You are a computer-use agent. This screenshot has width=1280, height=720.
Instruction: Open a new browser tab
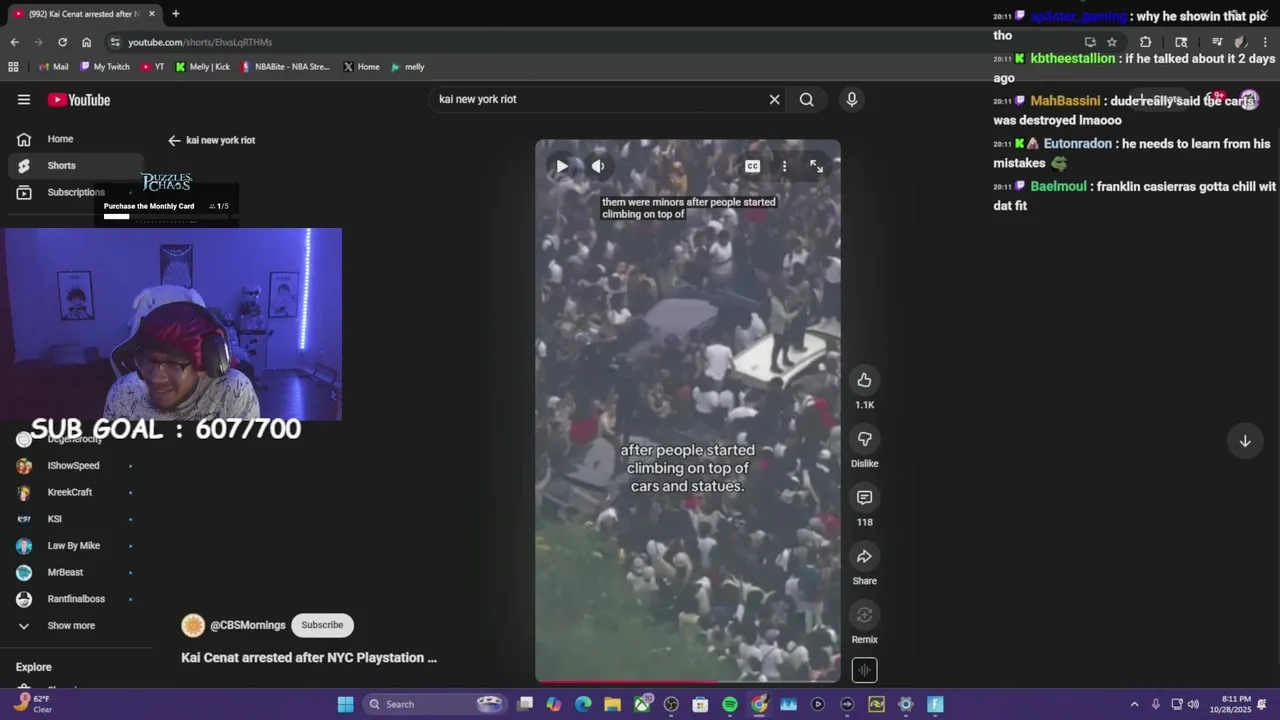pos(175,14)
